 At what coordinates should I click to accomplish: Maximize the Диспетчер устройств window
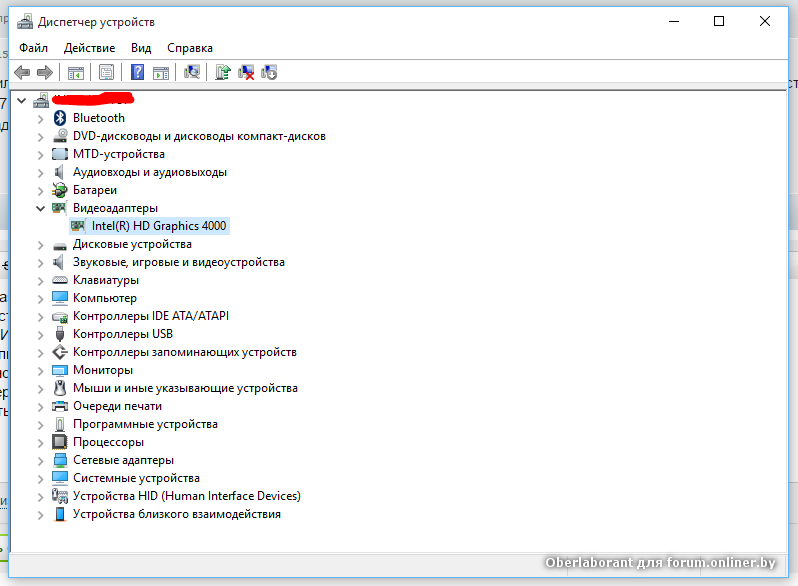coord(719,21)
